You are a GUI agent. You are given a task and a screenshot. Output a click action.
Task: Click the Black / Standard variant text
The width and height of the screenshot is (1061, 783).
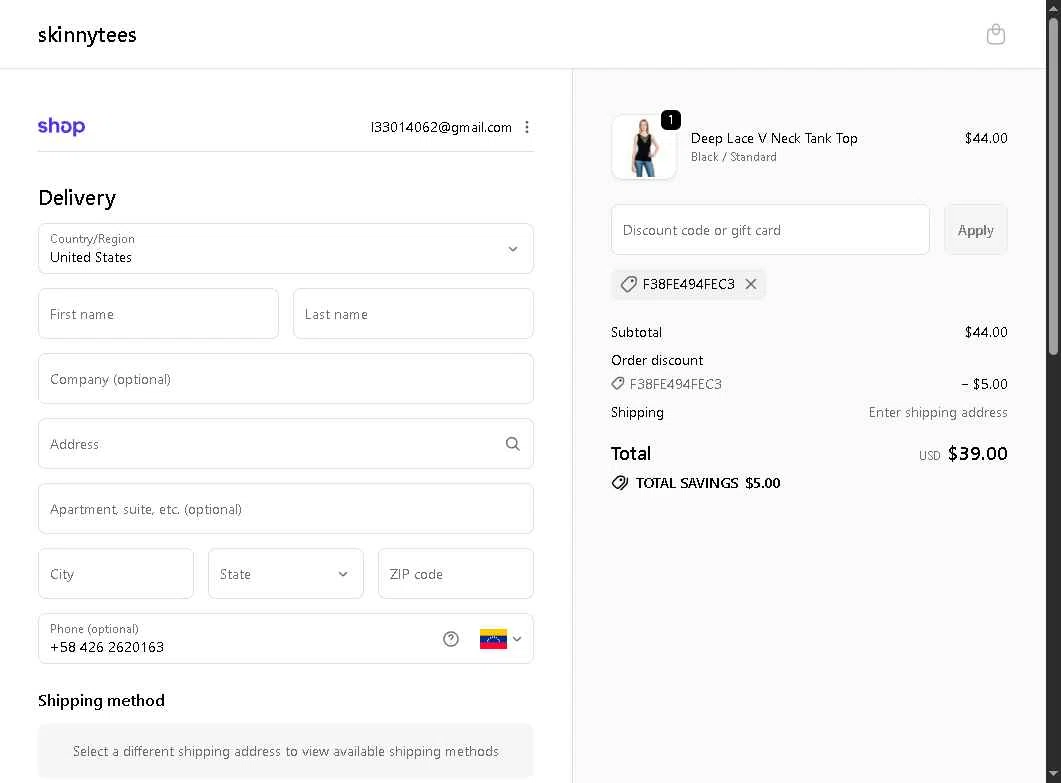[733, 157]
